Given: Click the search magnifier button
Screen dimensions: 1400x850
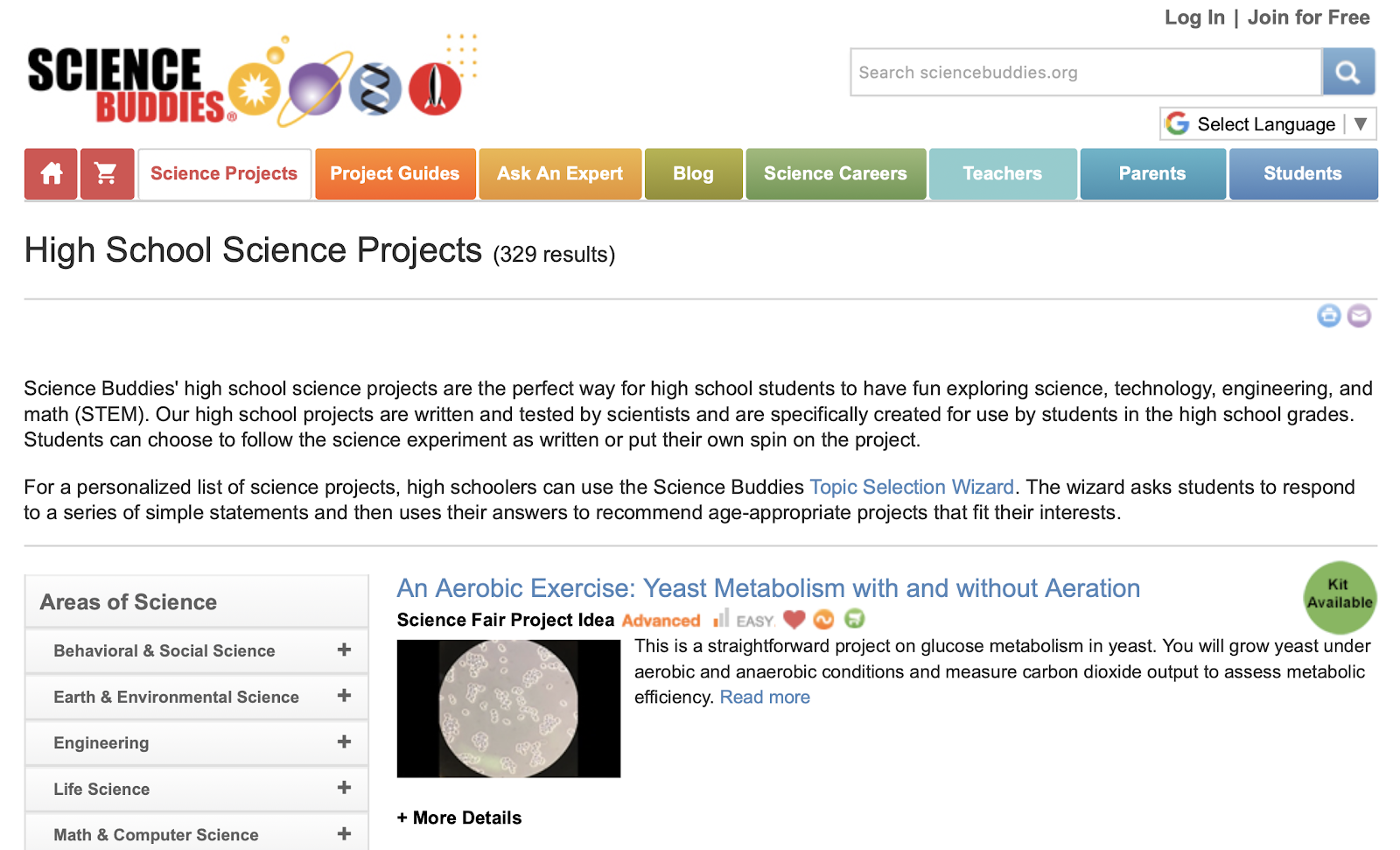Looking at the screenshot, I should (1348, 72).
